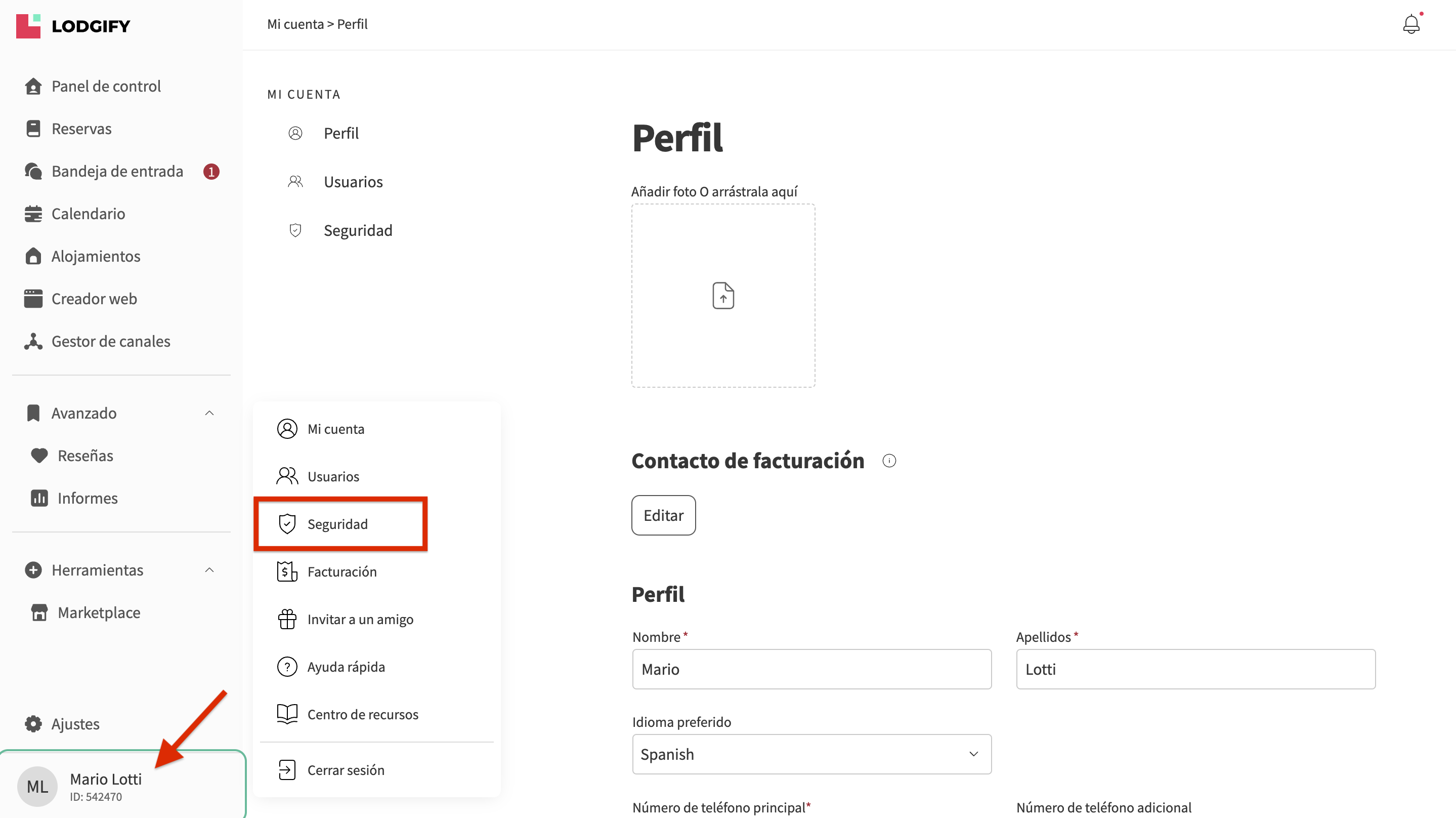Viewport: 1456px width, 818px height.
Task: Click the Lodgify logo
Action: point(73,26)
